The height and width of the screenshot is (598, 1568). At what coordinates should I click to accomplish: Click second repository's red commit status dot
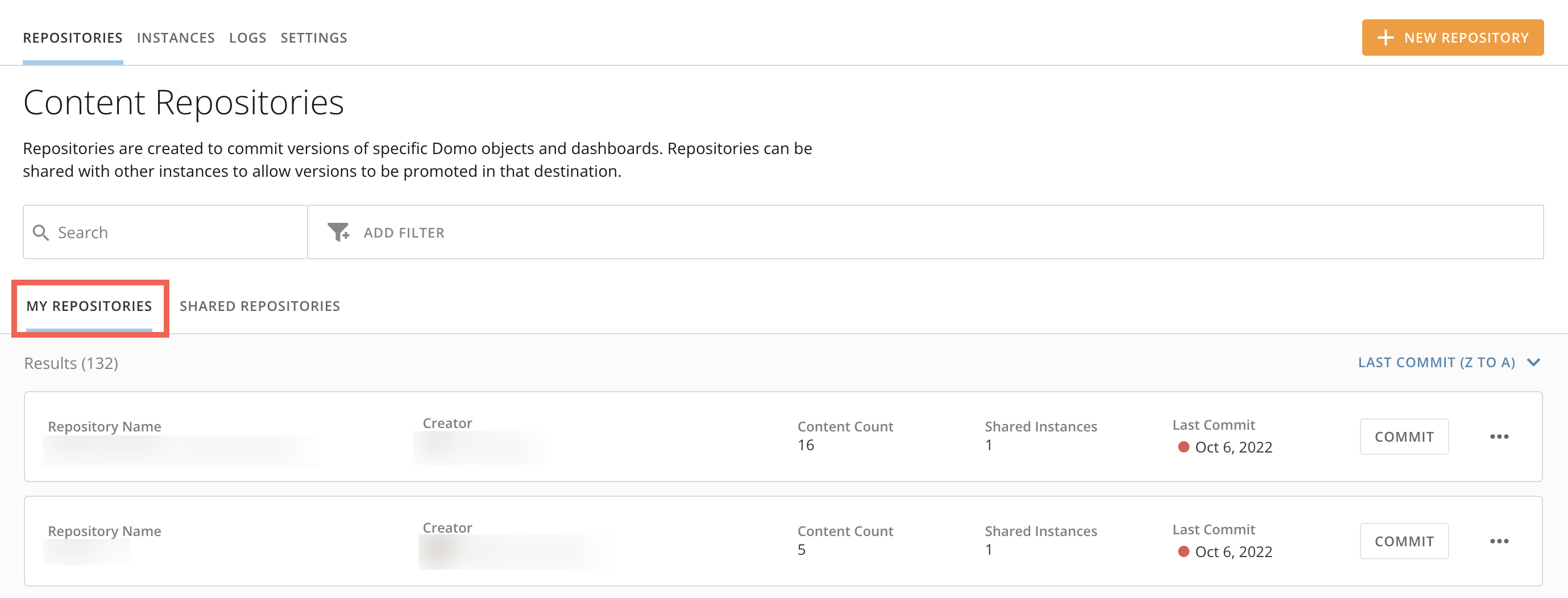click(x=1183, y=552)
